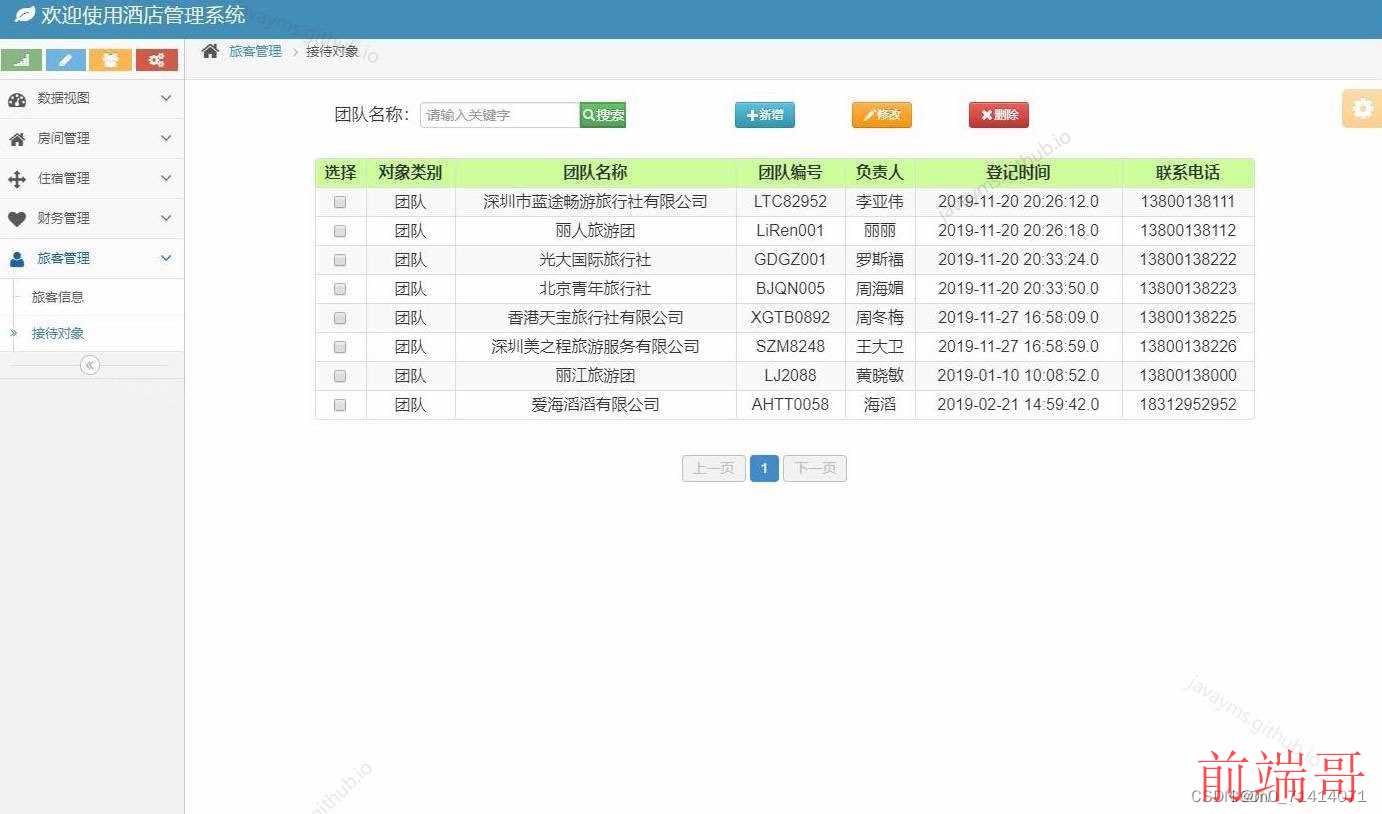Image resolution: width=1382 pixels, height=814 pixels.
Task: Collapse the sidebar with double-chevron icon
Action: coord(90,365)
